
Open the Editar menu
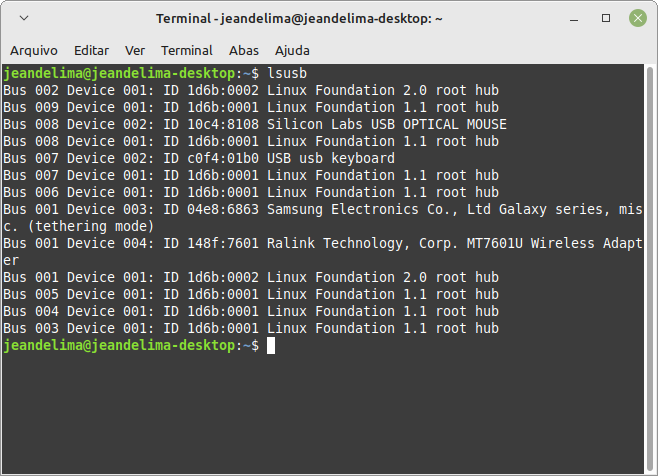tap(91, 51)
